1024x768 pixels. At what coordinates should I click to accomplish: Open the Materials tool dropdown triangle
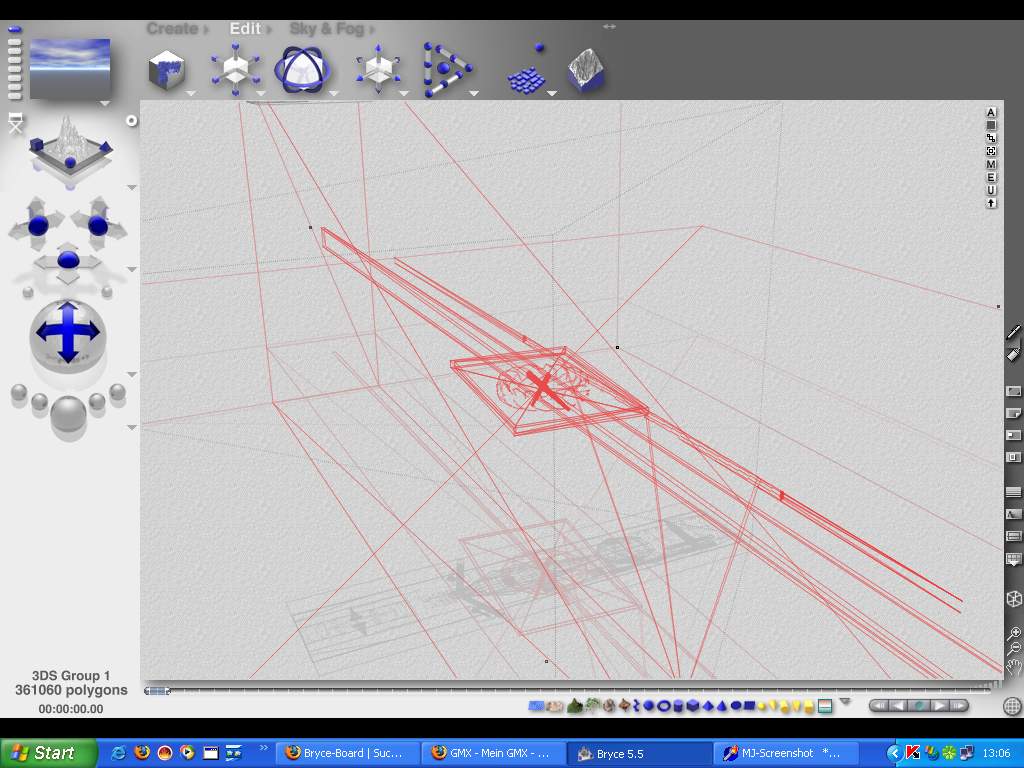coord(191,93)
